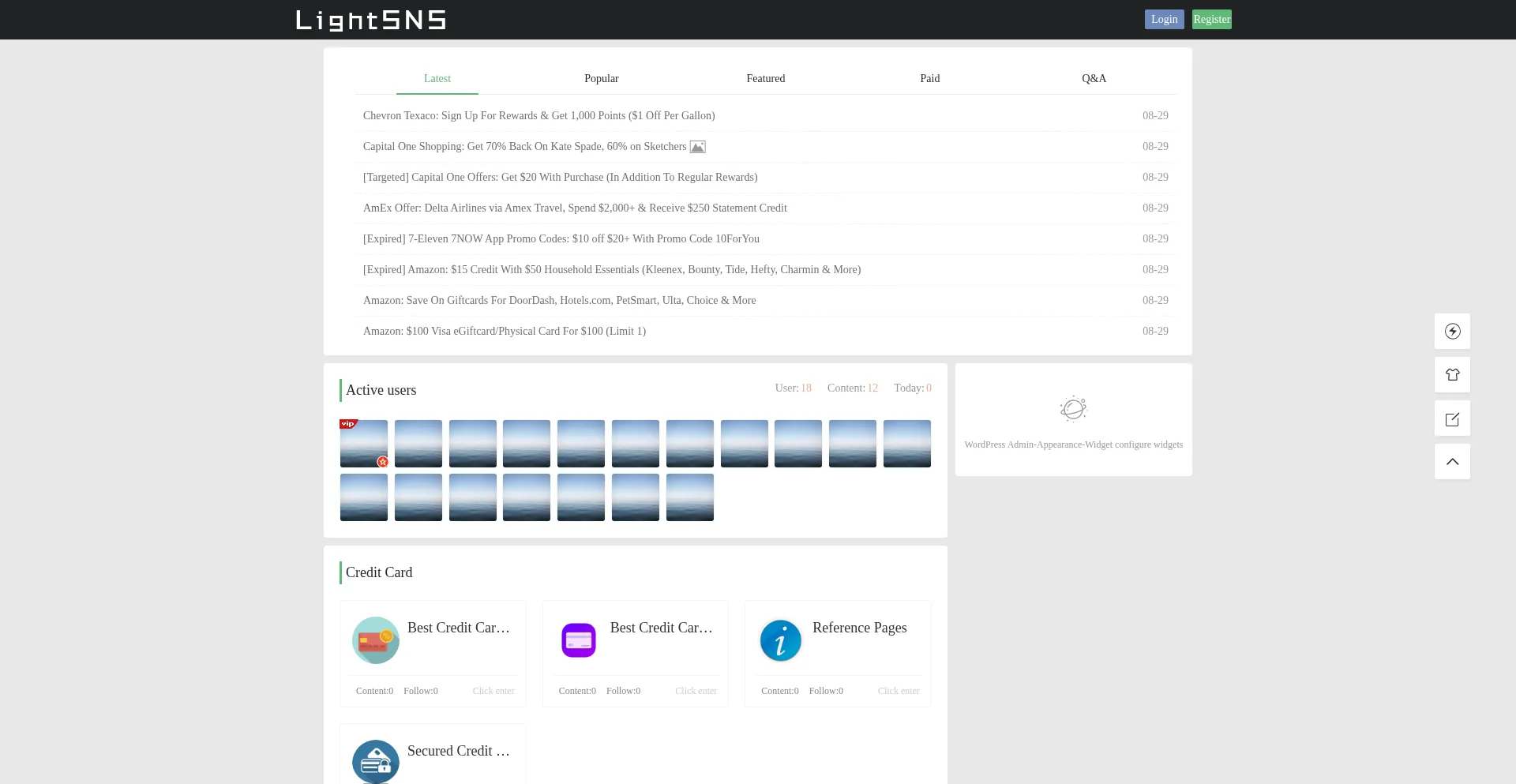Open the Amazon Save On Giftcards post
Image resolution: width=1516 pixels, height=784 pixels.
pyautogui.click(x=560, y=301)
